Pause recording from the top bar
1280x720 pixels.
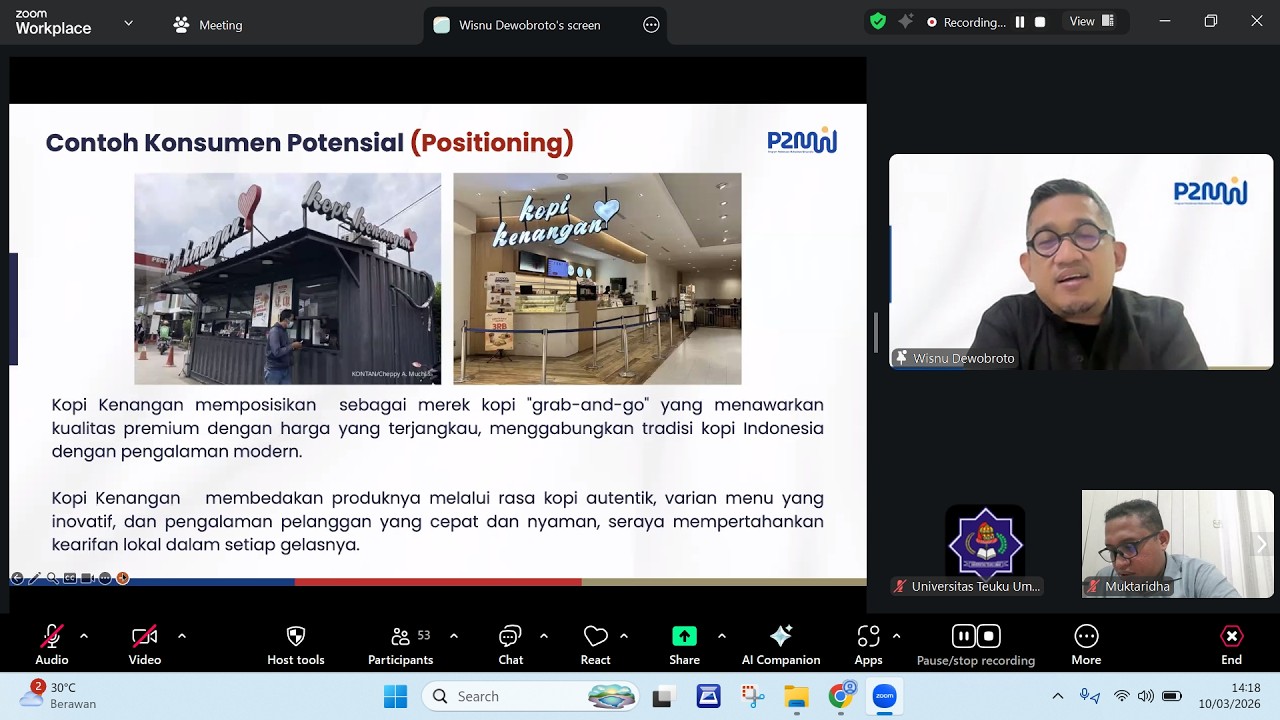pyautogui.click(x=1020, y=22)
